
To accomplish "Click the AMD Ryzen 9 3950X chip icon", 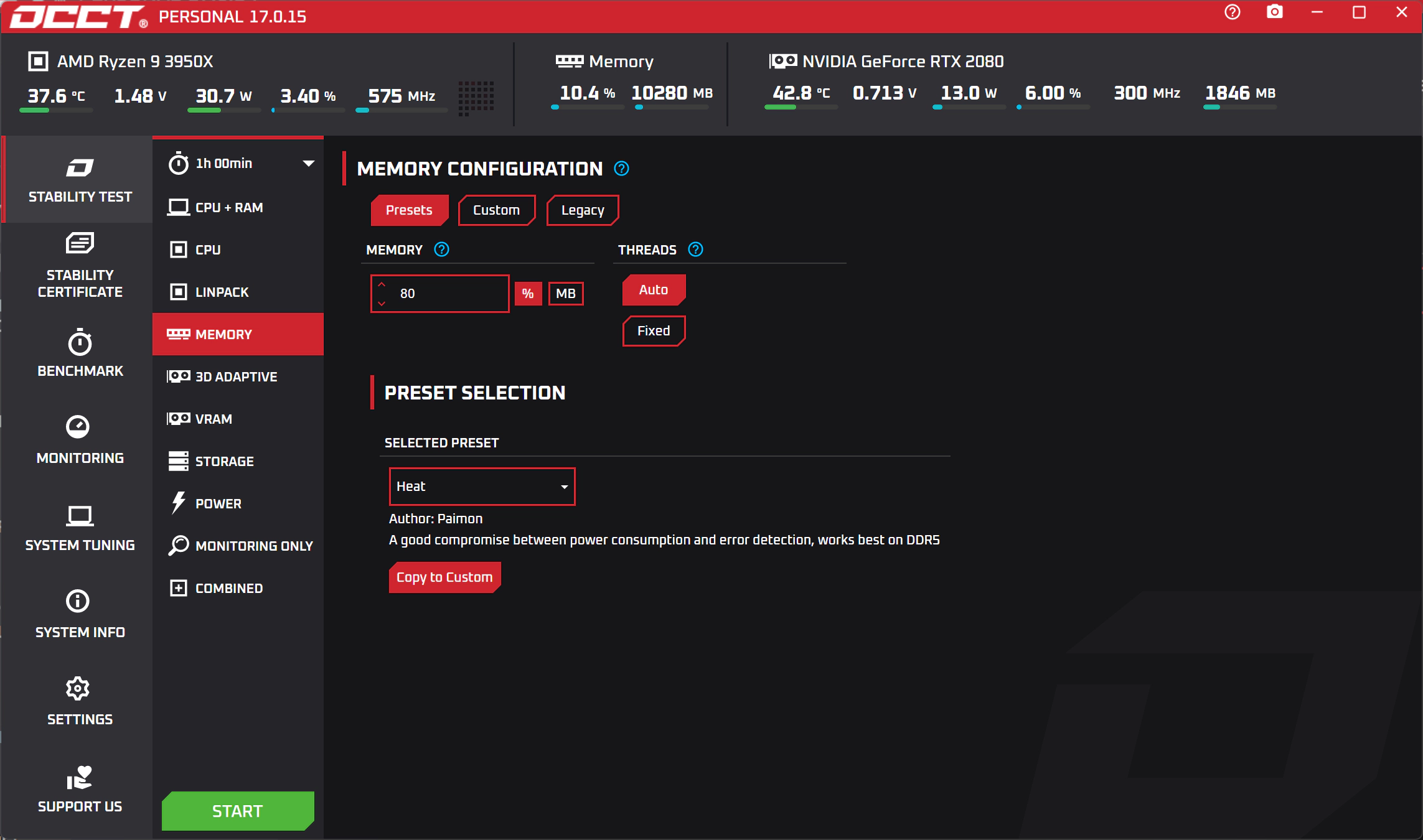I will [x=38, y=61].
